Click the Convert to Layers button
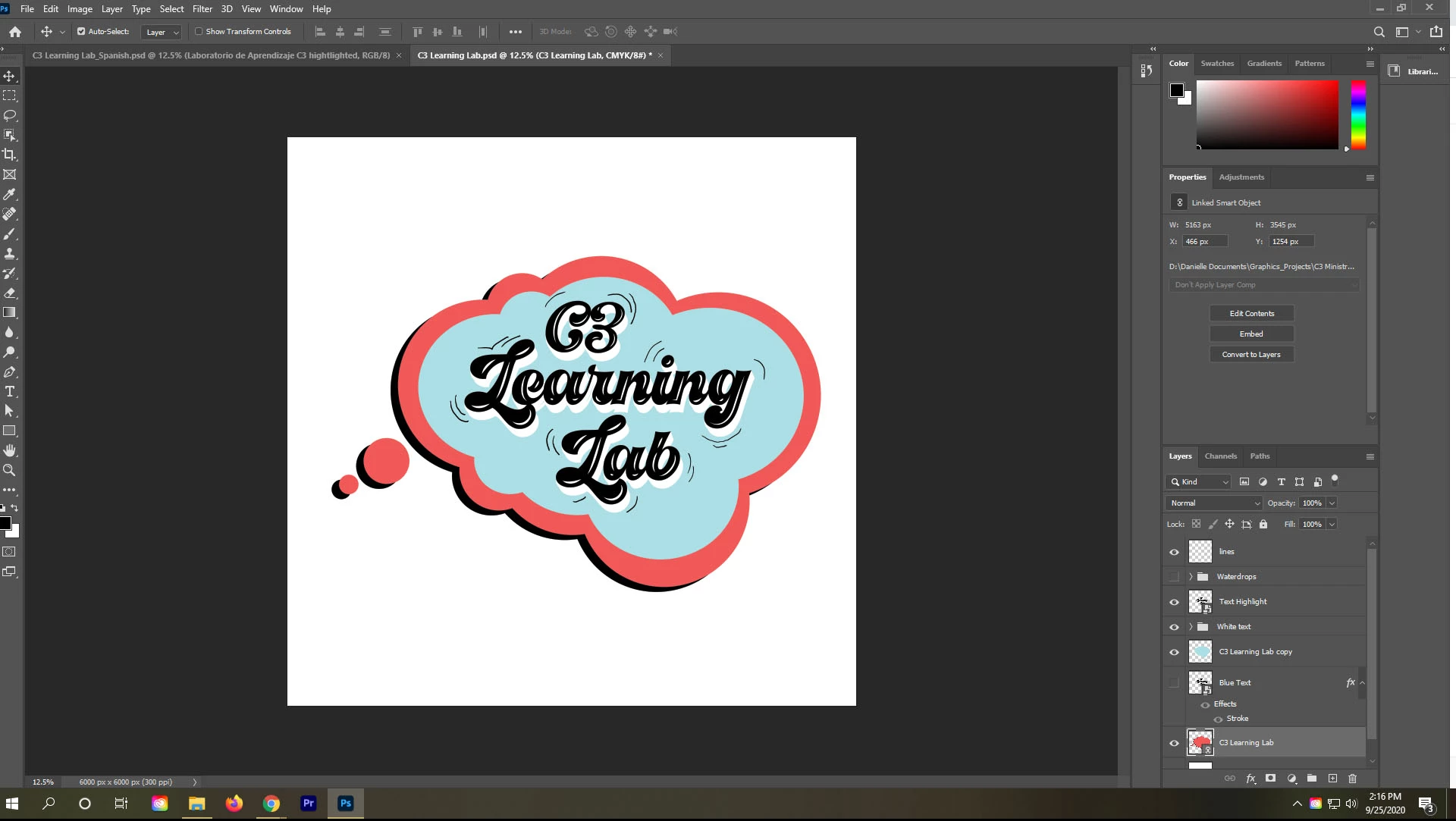 (1251, 355)
